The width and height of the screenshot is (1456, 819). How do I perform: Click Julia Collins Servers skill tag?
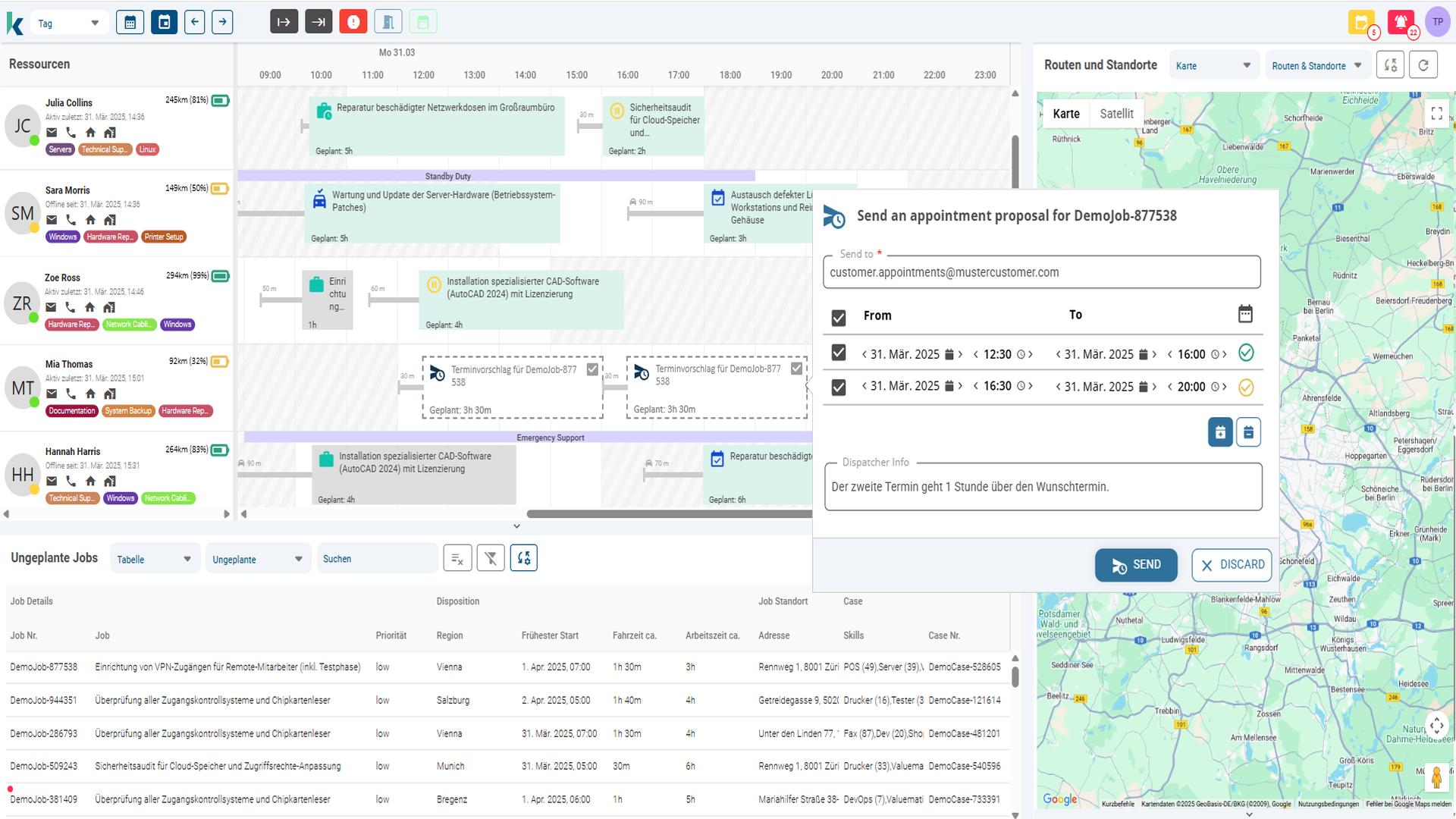pos(60,149)
